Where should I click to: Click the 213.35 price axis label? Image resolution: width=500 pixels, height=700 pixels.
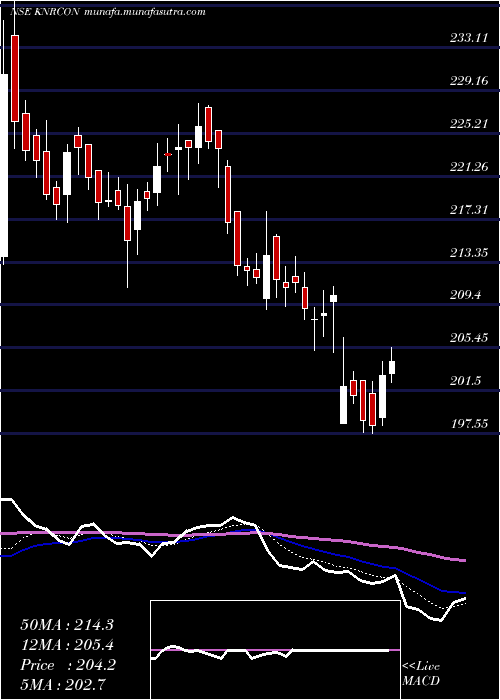[468, 253]
